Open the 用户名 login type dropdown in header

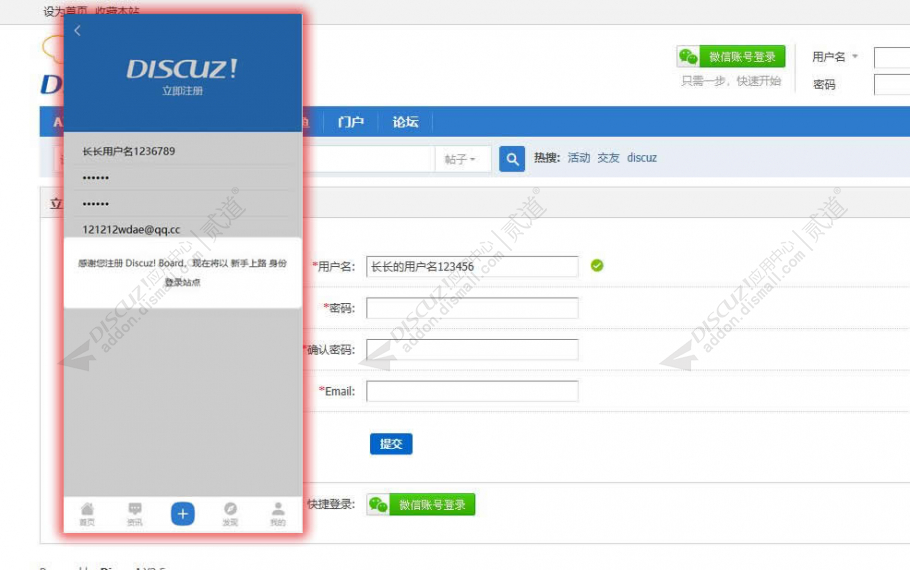click(x=835, y=56)
